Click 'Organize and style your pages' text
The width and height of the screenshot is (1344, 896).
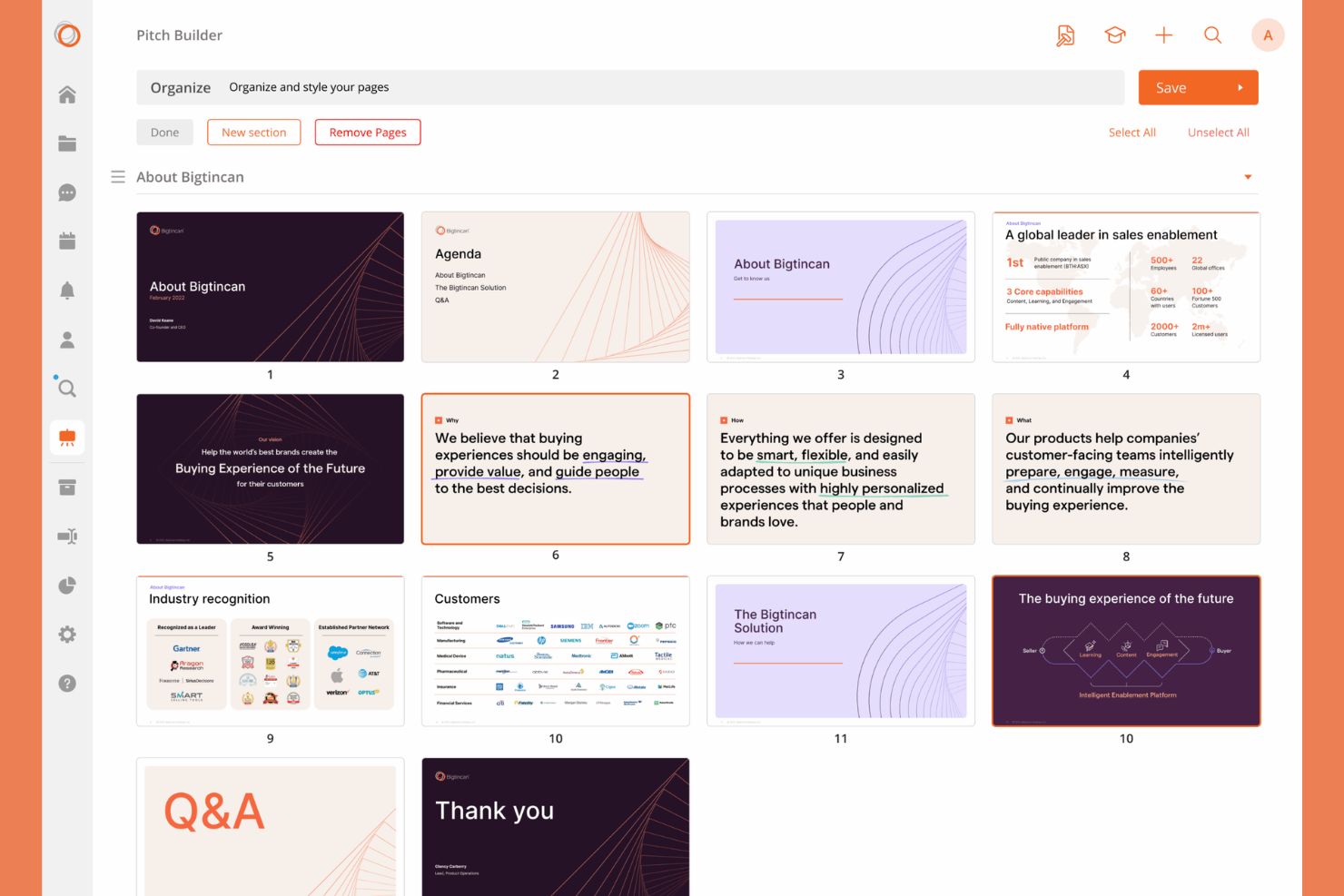pyautogui.click(x=309, y=87)
